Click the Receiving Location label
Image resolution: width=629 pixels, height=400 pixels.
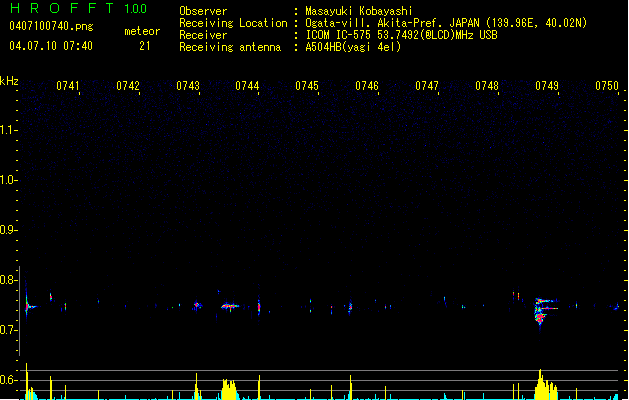tap(233, 23)
